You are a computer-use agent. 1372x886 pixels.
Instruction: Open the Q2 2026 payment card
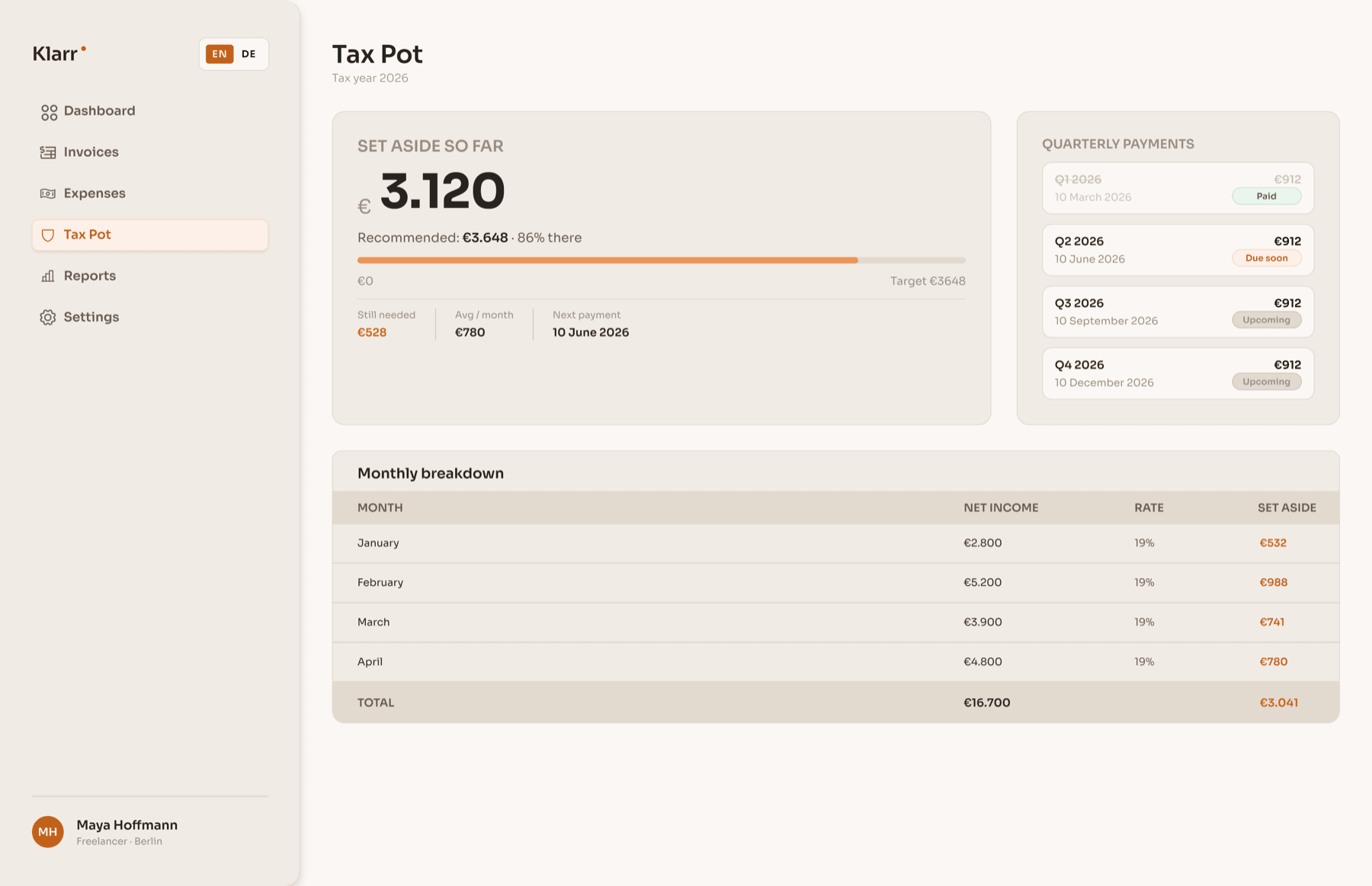1178,249
